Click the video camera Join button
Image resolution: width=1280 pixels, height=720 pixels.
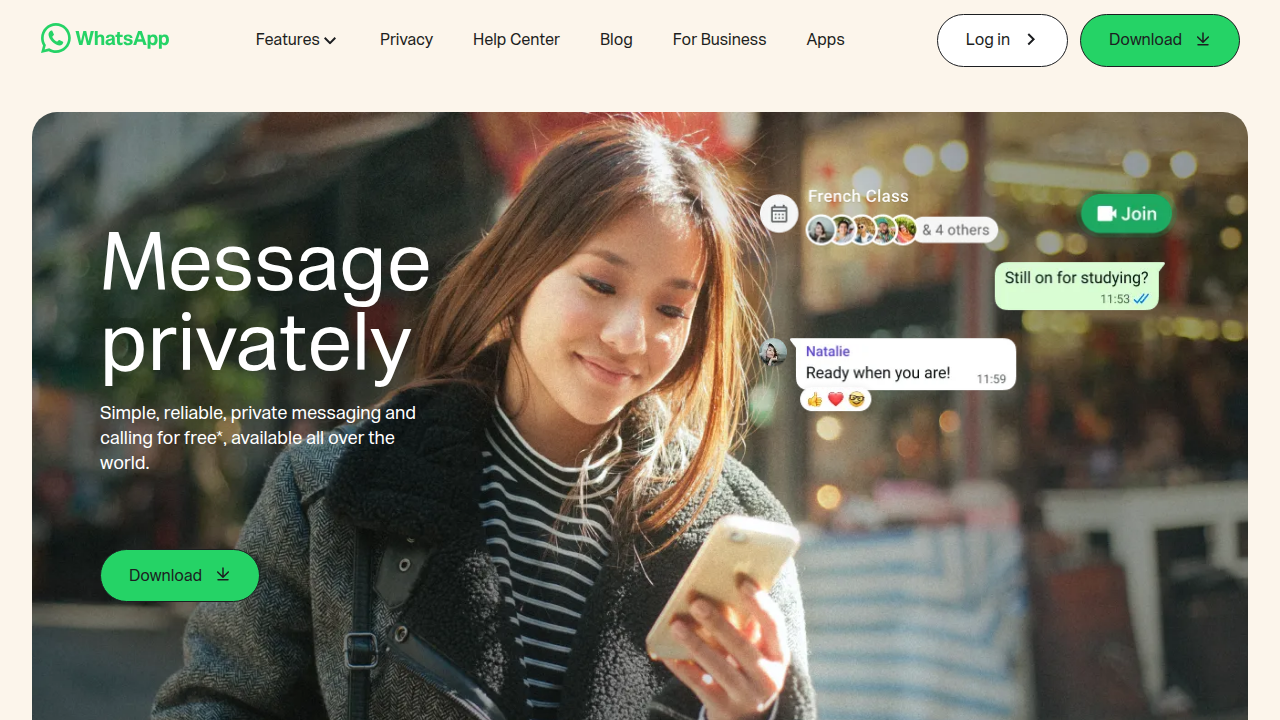point(1126,213)
